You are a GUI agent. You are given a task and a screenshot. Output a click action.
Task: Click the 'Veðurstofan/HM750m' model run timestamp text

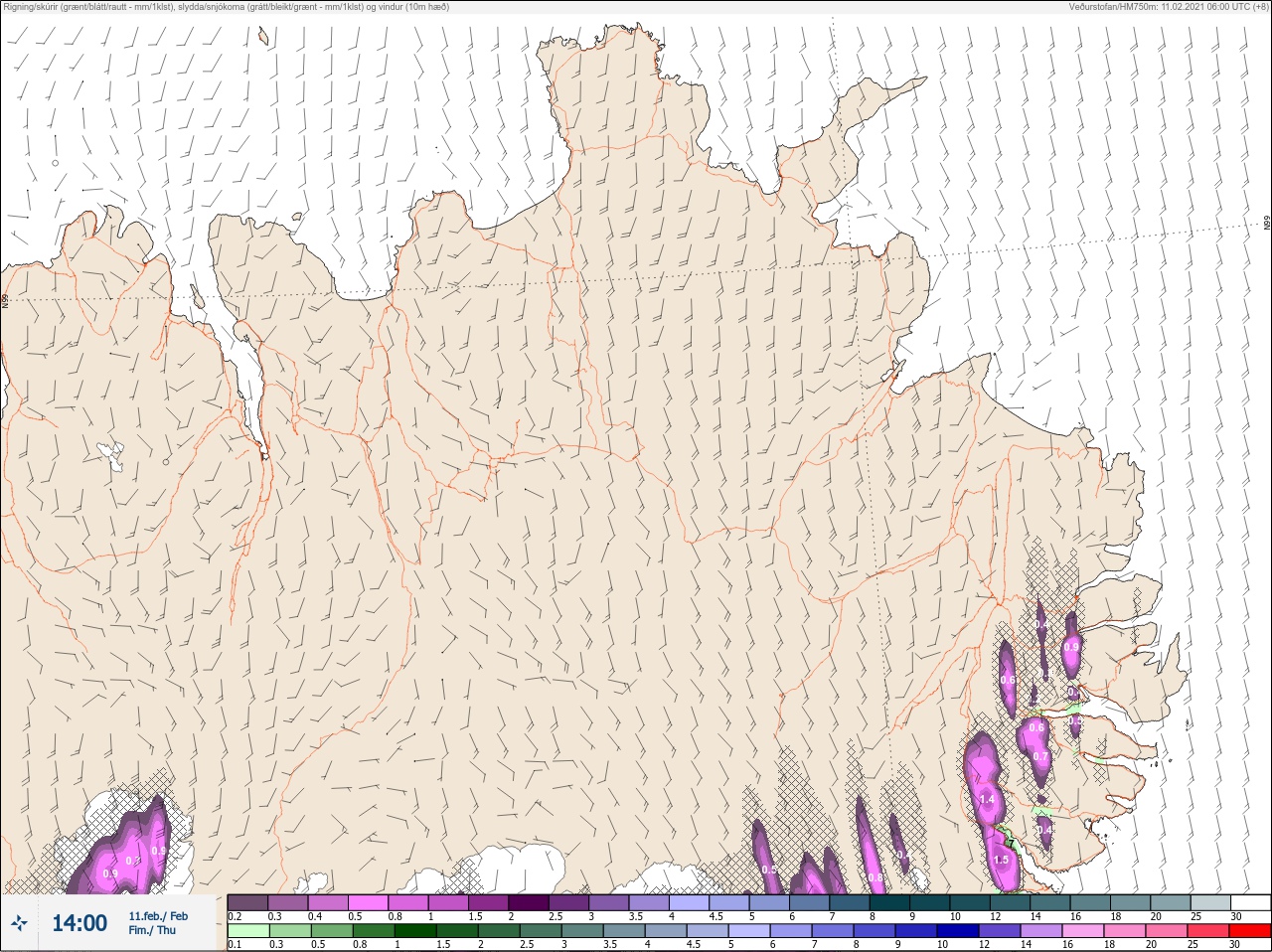pyautogui.click(x=1169, y=7)
